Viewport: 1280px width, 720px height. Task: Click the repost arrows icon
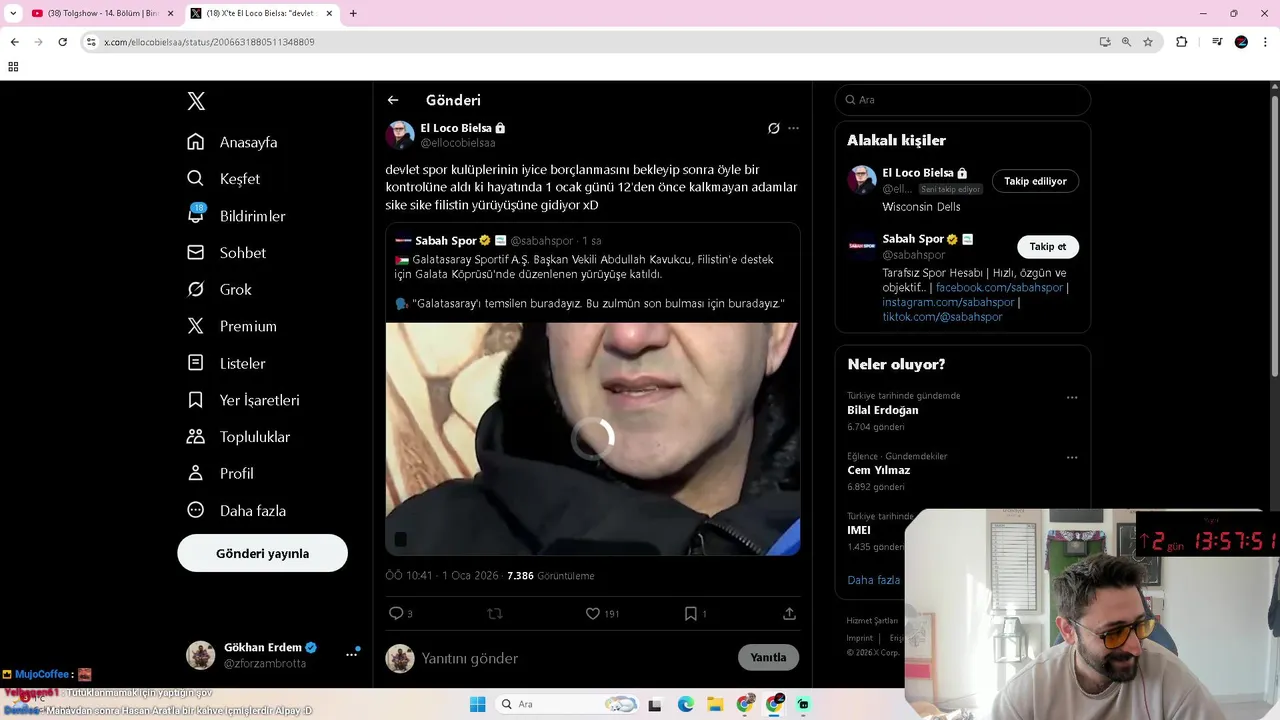494,613
